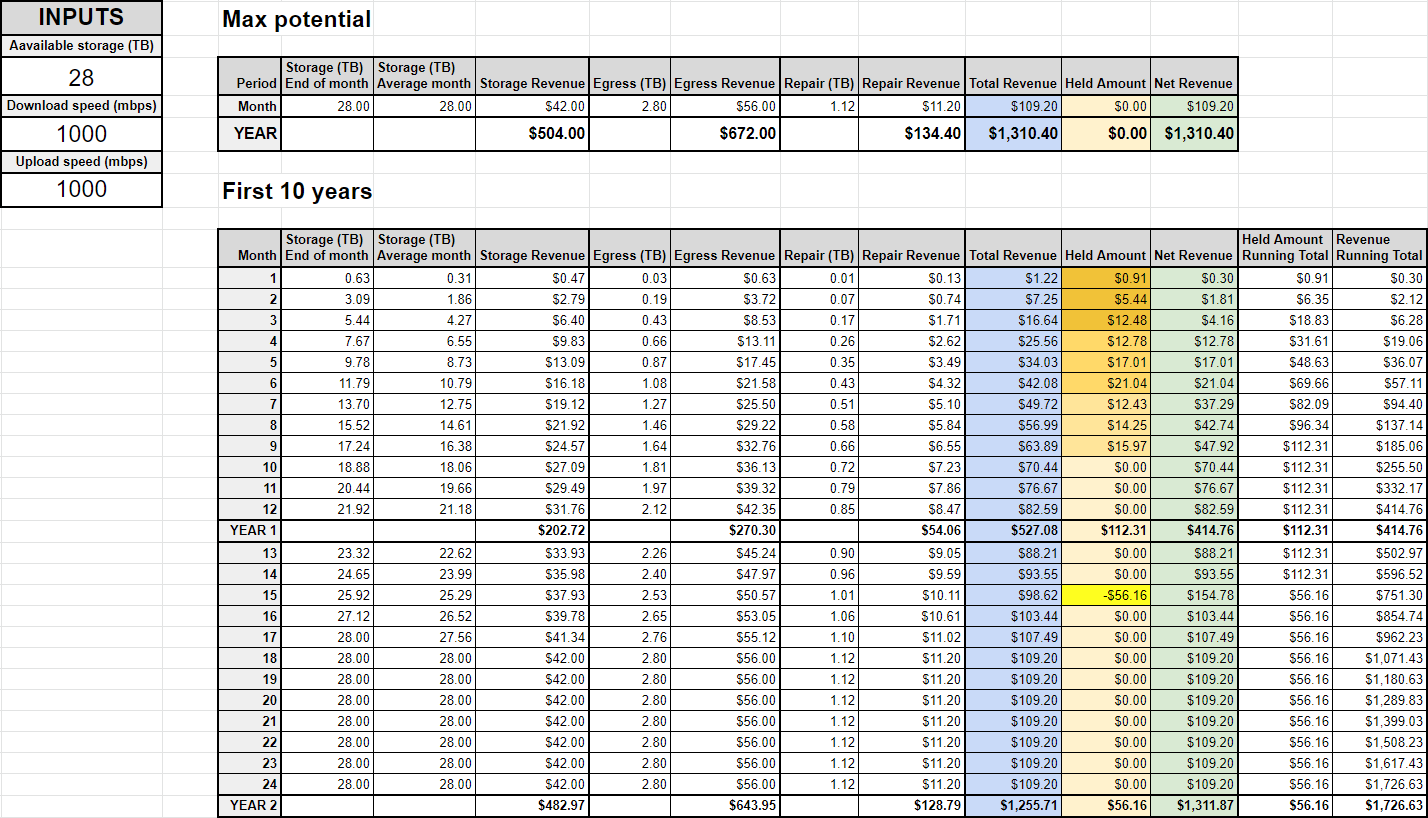Select month 5 total revenue $34.03
The width and height of the screenshot is (1428, 818).
coord(1013,362)
